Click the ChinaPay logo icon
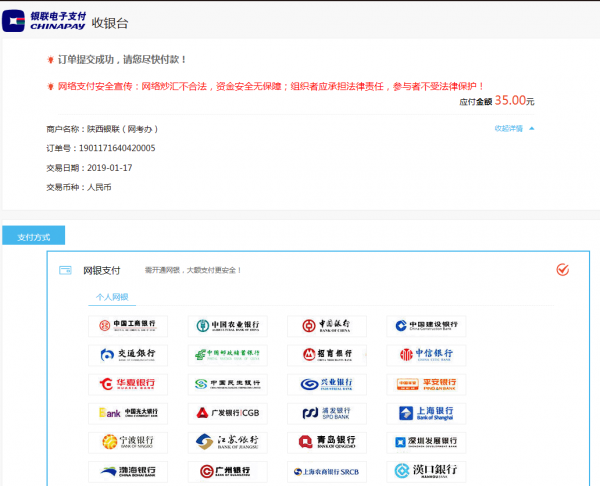The width and height of the screenshot is (600, 486). (13, 21)
